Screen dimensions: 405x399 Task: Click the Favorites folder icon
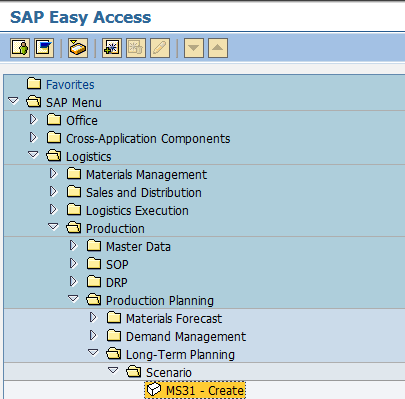[x=34, y=84]
